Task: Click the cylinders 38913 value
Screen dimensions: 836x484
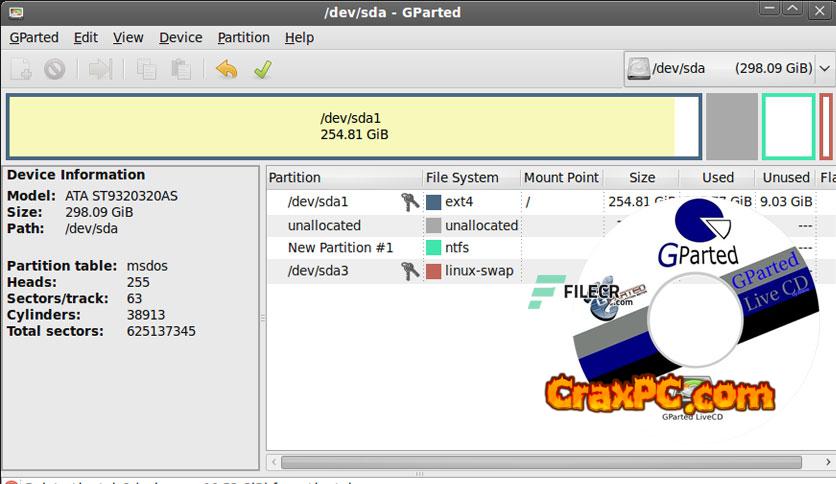Action: [x=146, y=314]
